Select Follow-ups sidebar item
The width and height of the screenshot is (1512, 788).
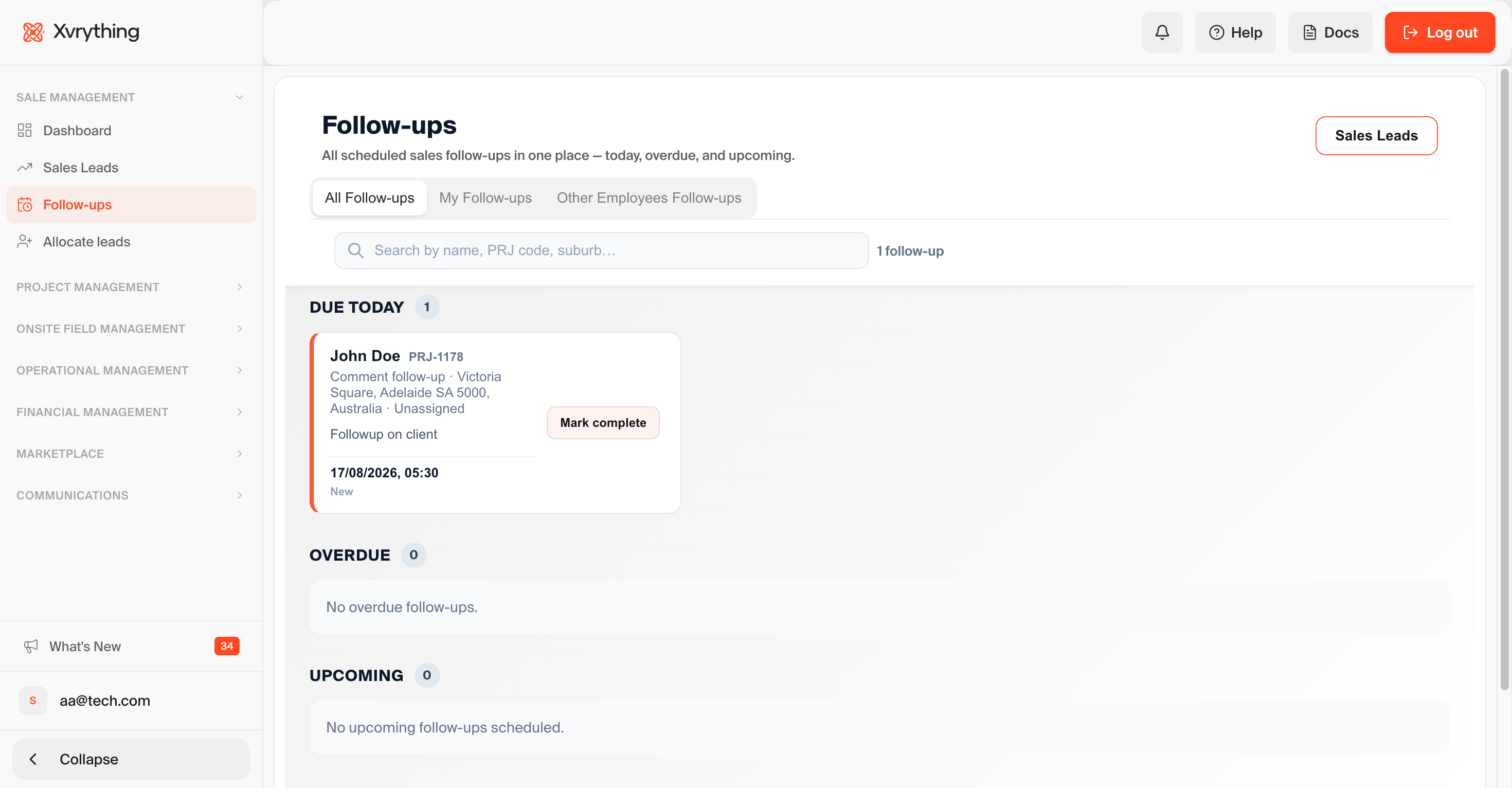[x=131, y=204]
